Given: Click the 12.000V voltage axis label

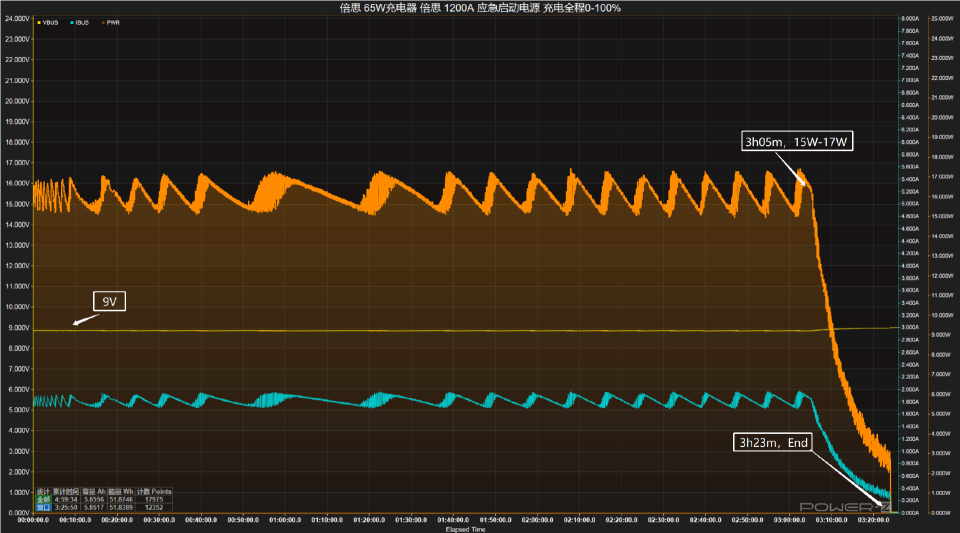Looking at the screenshot, I should (x=17, y=266).
